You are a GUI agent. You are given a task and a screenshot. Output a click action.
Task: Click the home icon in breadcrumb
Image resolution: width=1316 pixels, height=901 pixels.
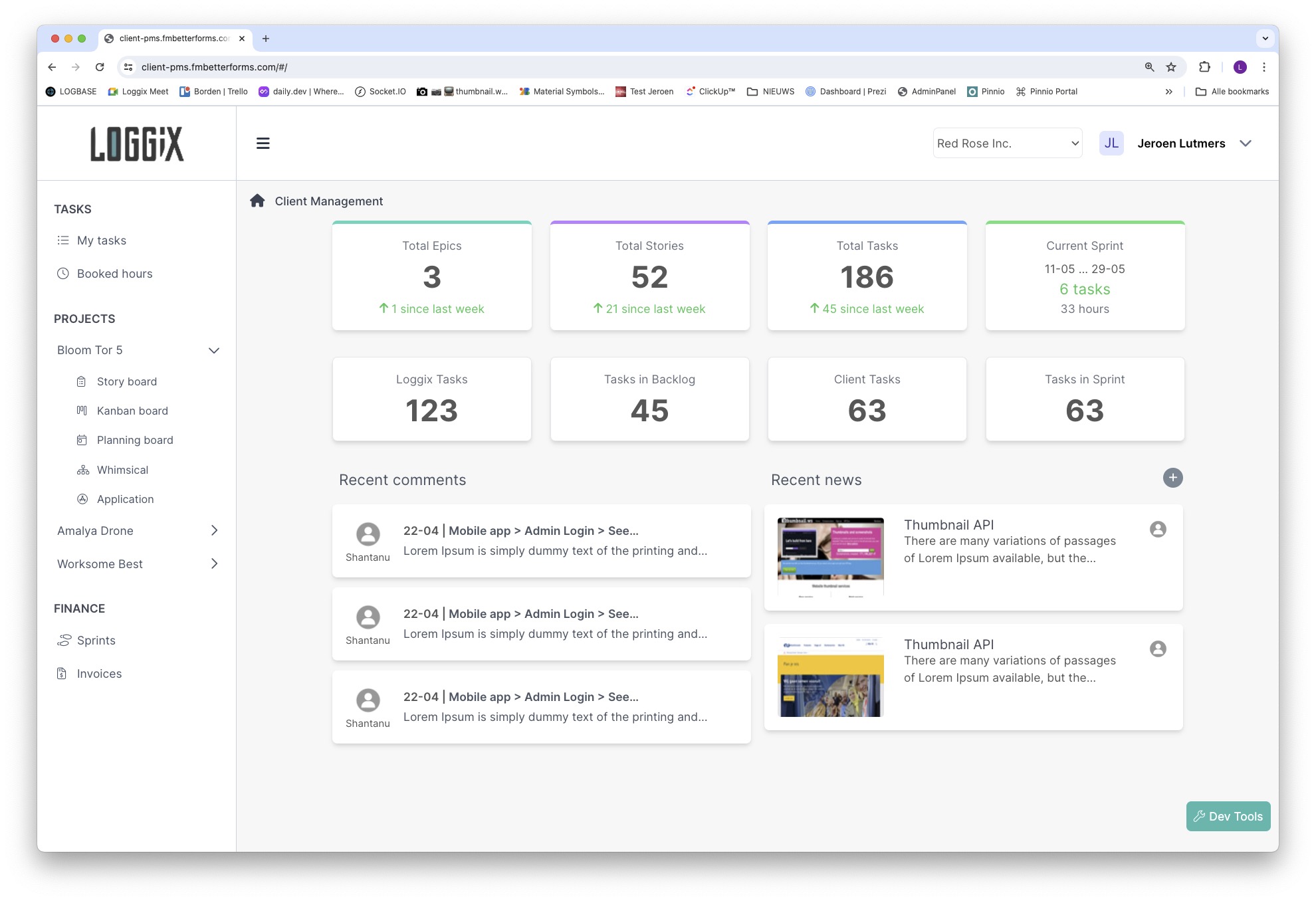(x=257, y=201)
